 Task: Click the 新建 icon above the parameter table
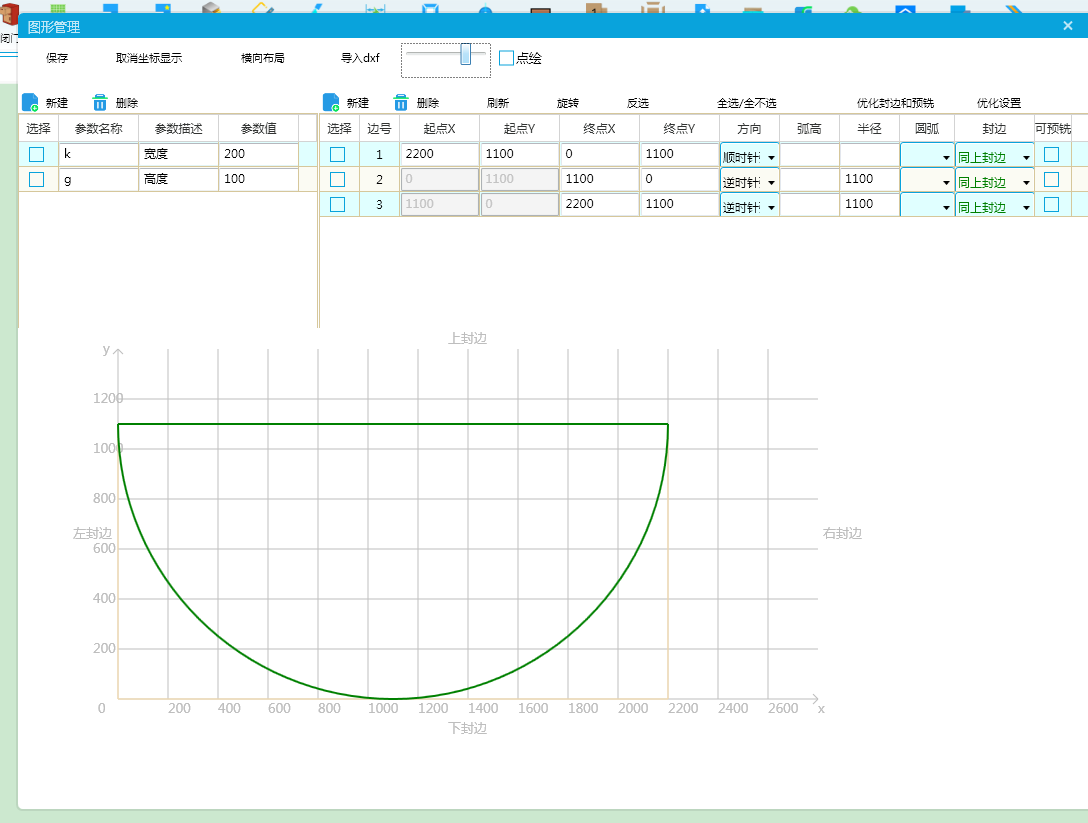pyautogui.click(x=30, y=103)
